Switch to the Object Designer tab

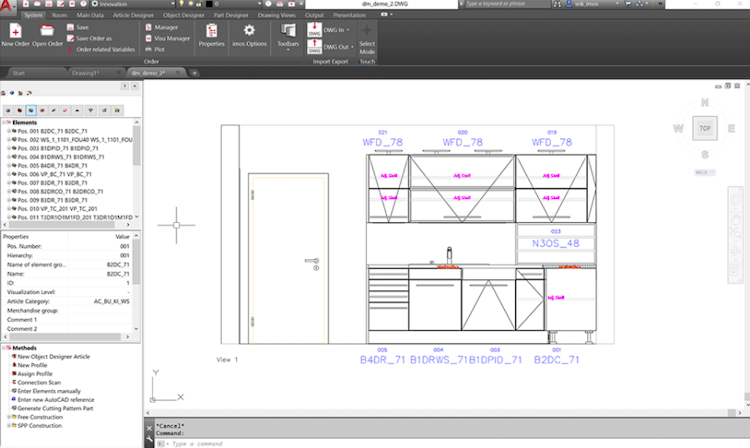coord(184,15)
